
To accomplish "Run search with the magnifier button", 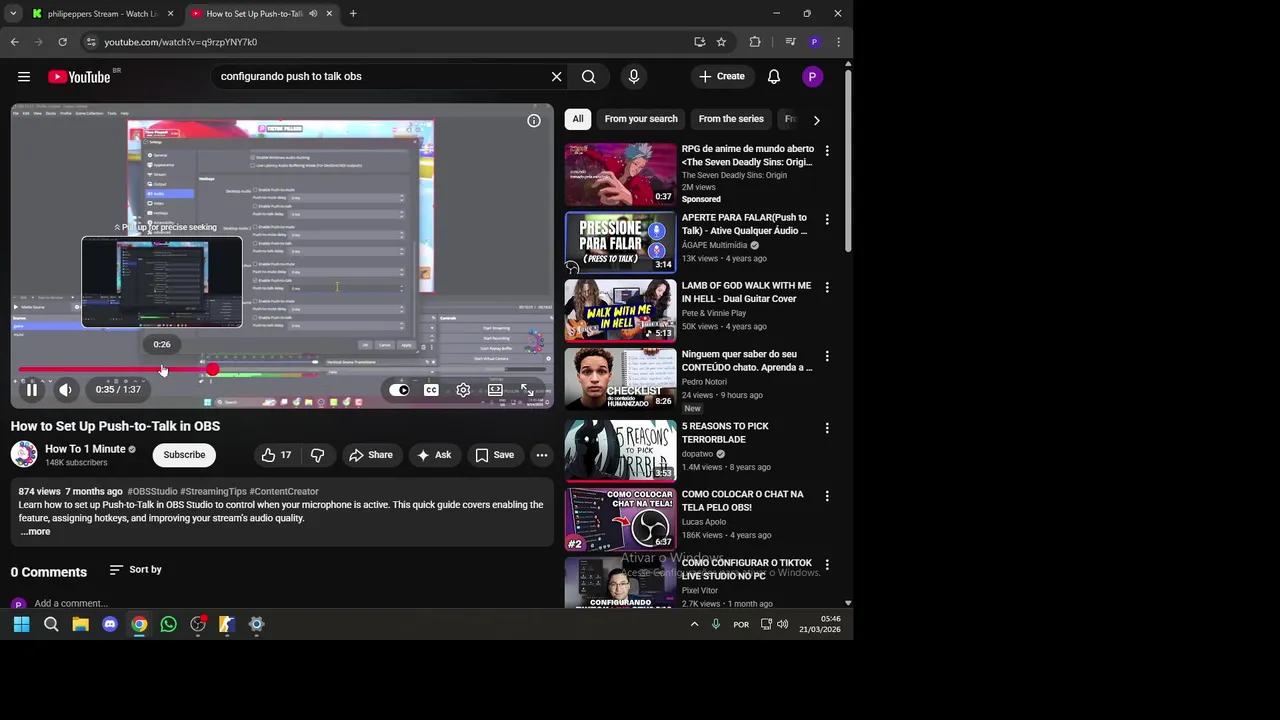I will pyautogui.click(x=589, y=77).
